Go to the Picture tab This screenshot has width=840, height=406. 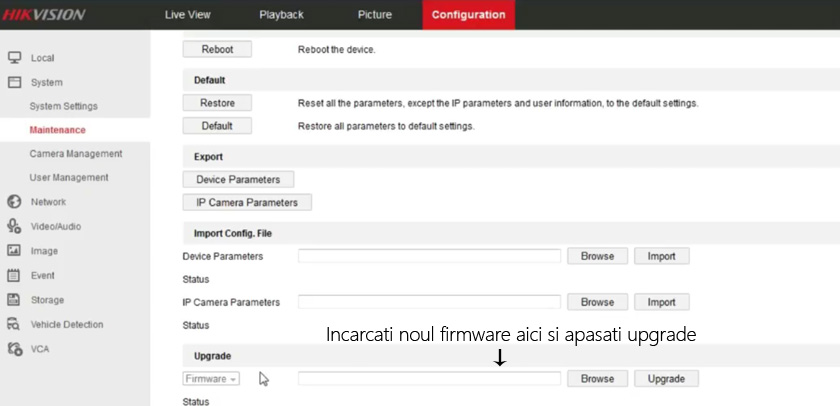point(375,15)
